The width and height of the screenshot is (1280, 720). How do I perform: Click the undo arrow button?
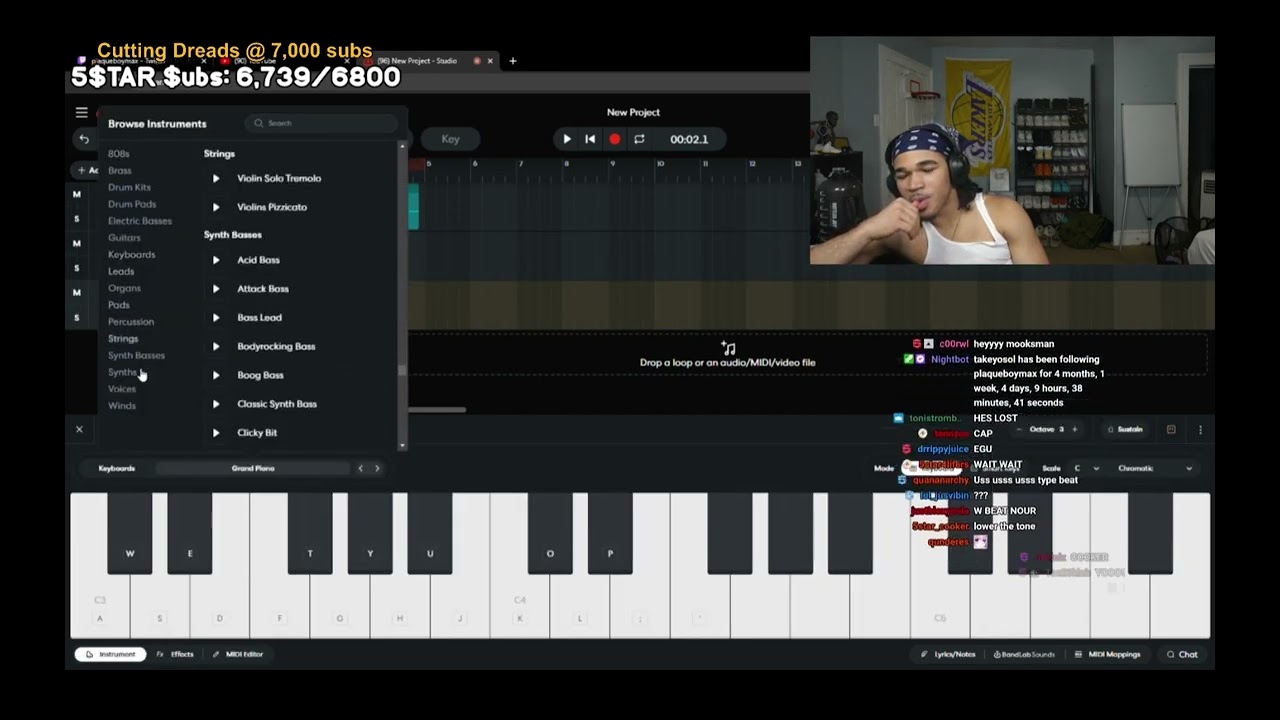pyautogui.click(x=85, y=139)
